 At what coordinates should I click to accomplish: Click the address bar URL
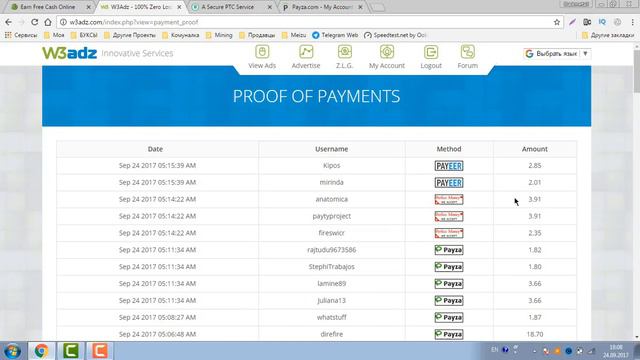coord(134,22)
